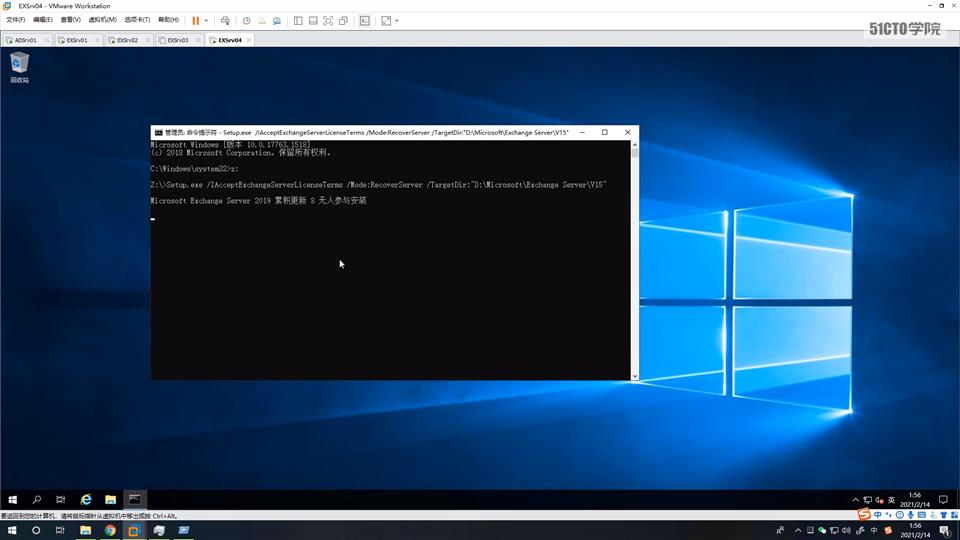This screenshot has width=960, height=540.
Task: Enter full screen mode via VMware toolbar icon
Action: coord(328,20)
